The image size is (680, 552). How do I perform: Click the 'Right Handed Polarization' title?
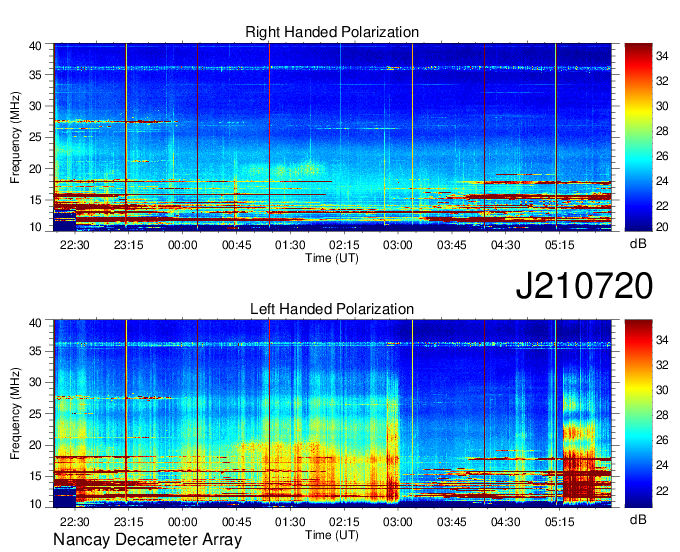point(332,32)
